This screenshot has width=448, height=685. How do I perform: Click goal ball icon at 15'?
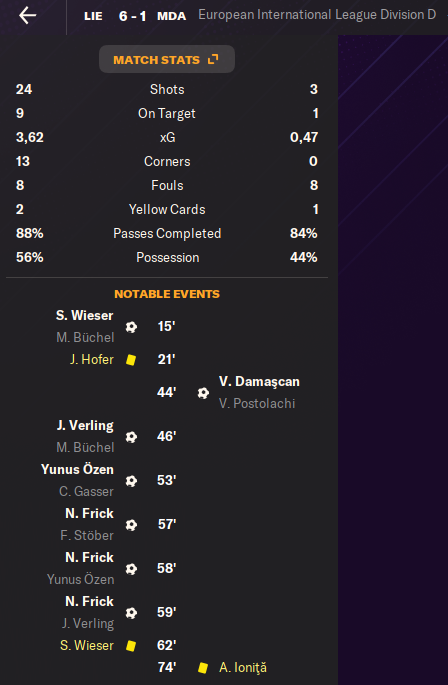point(131,327)
